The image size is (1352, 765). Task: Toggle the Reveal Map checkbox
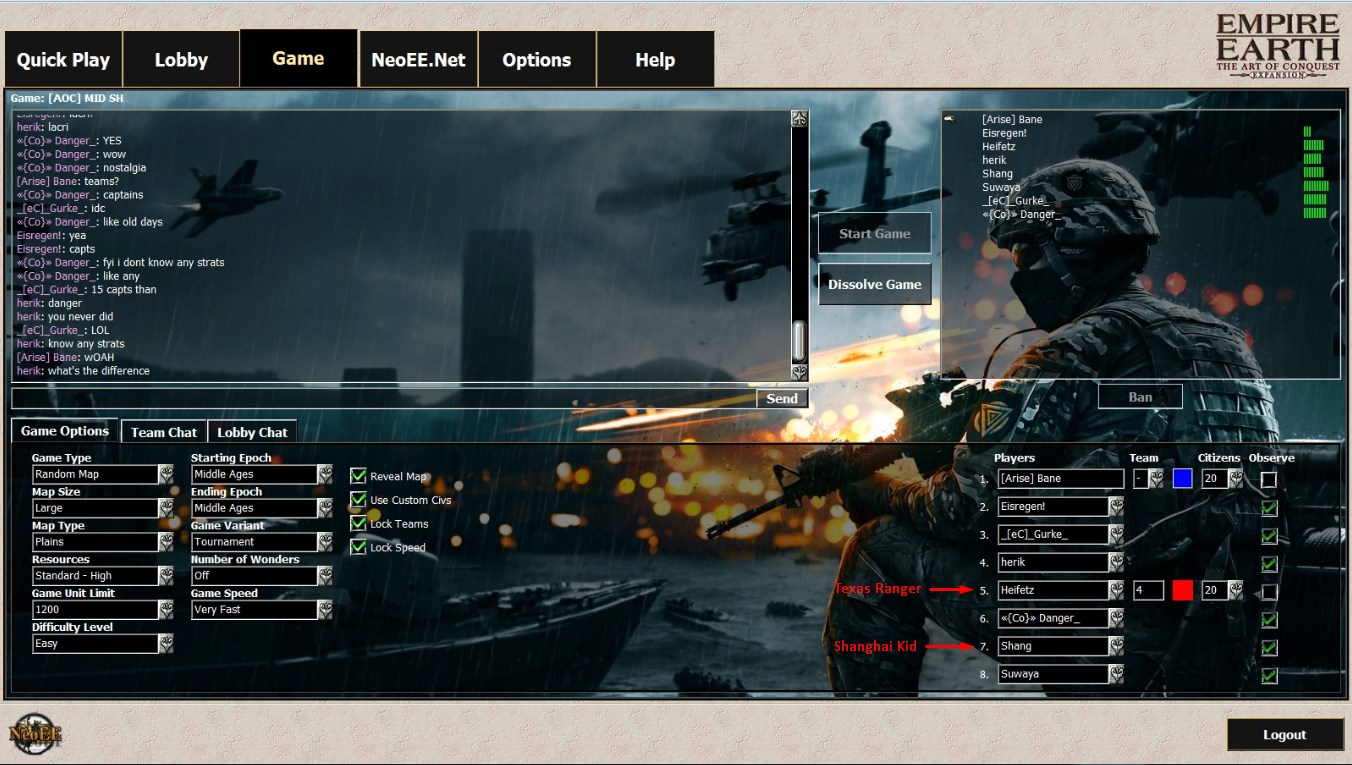[x=358, y=476]
